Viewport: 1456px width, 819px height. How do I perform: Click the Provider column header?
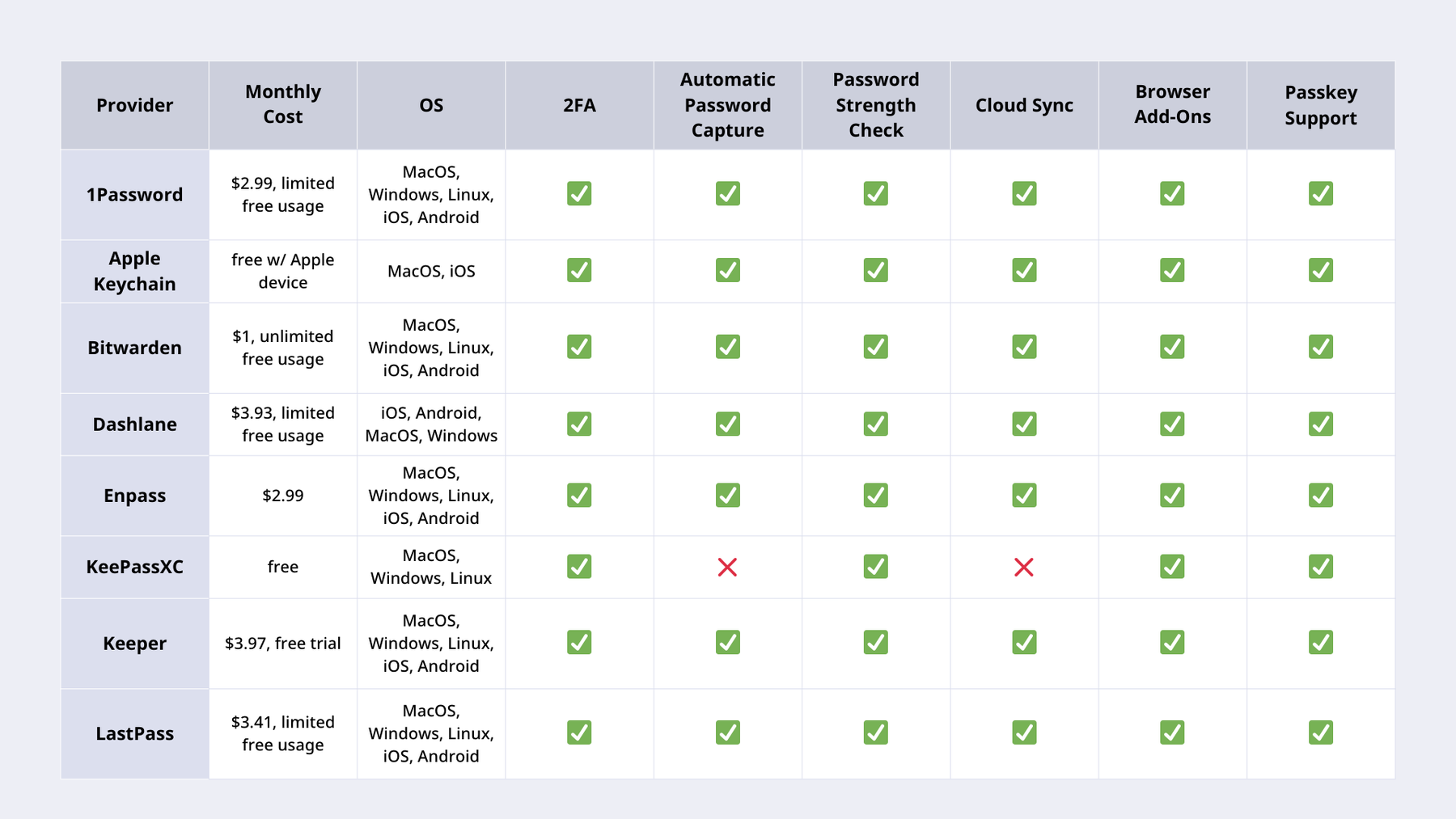click(x=134, y=105)
